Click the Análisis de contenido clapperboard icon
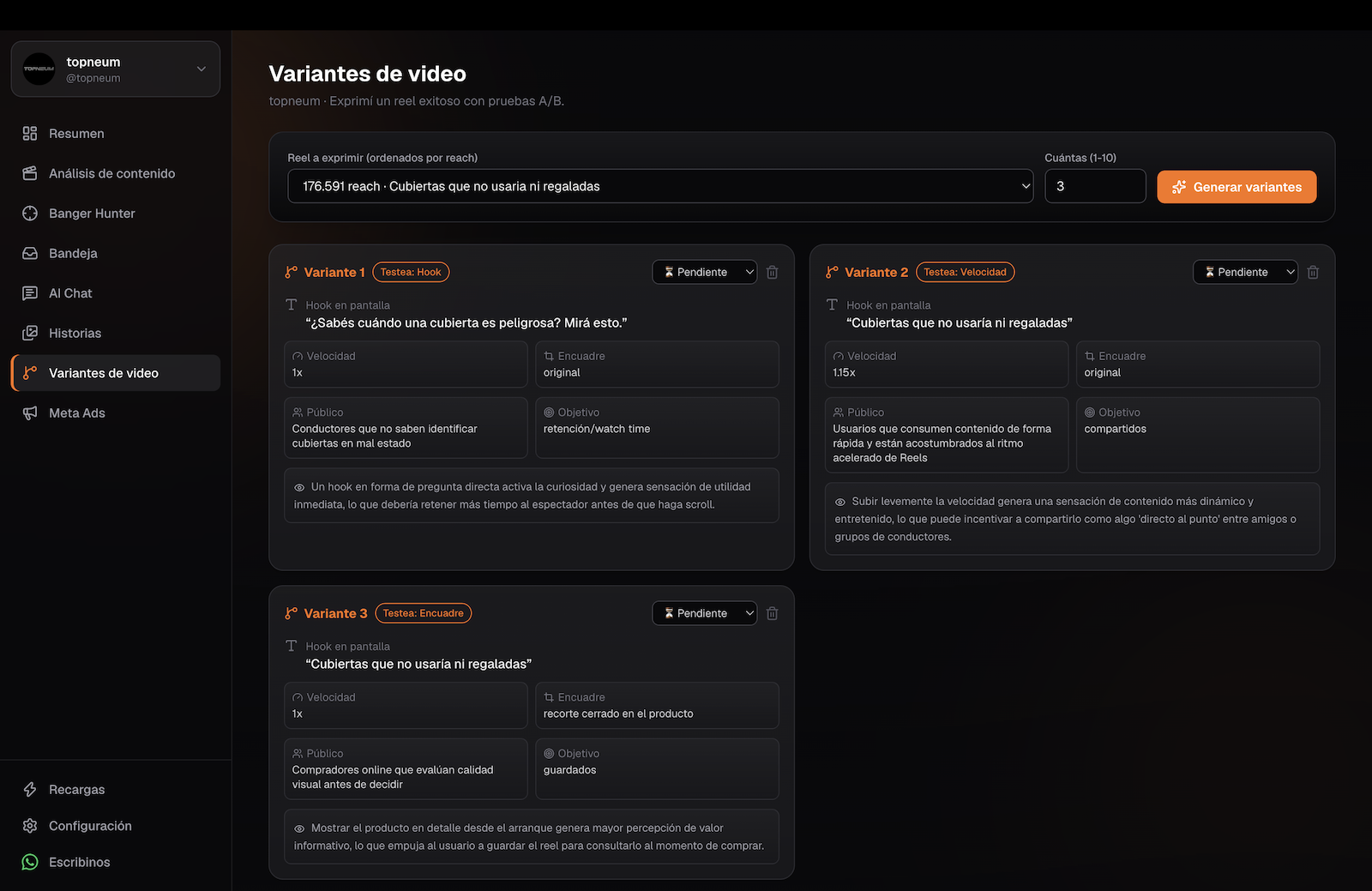The height and width of the screenshot is (891, 1372). click(x=30, y=173)
